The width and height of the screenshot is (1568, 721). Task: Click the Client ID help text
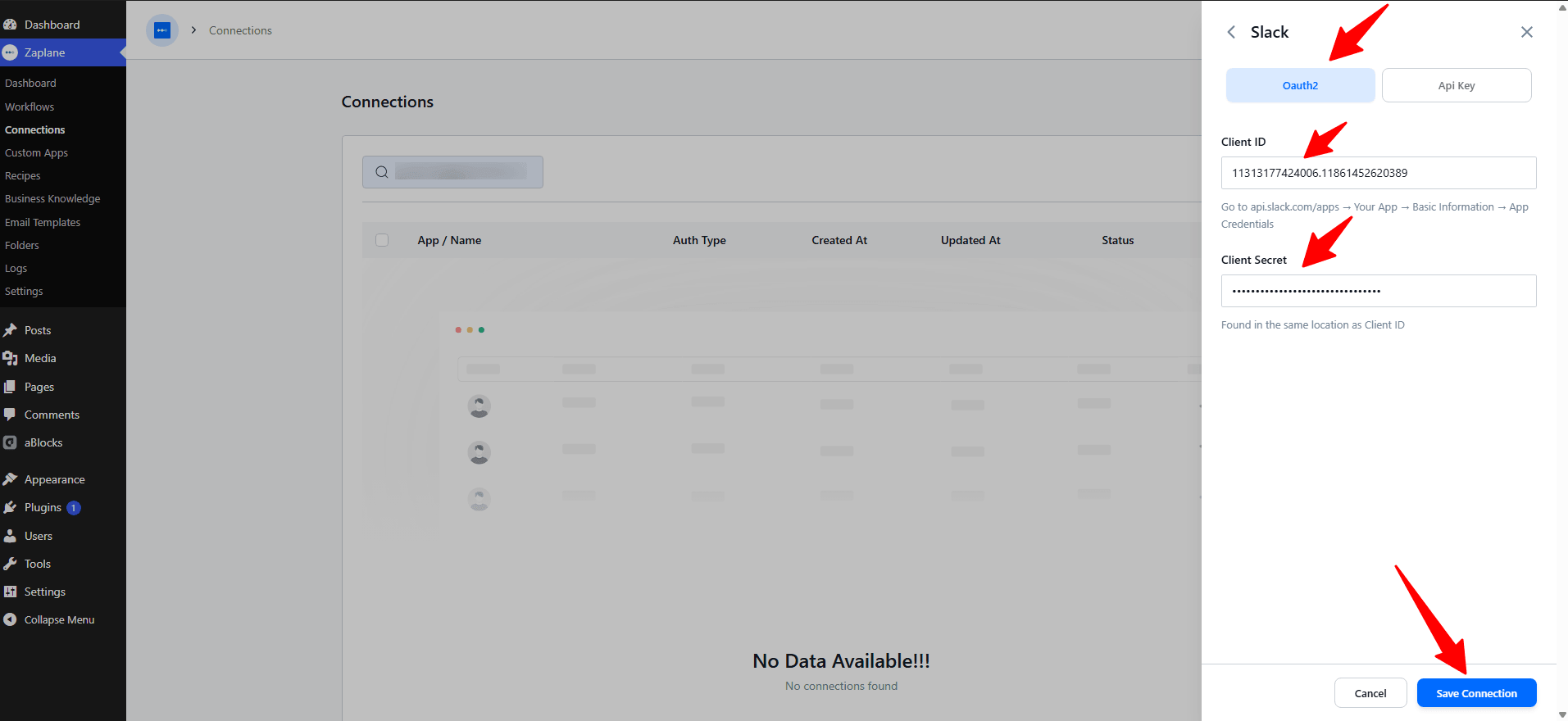point(1375,215)
